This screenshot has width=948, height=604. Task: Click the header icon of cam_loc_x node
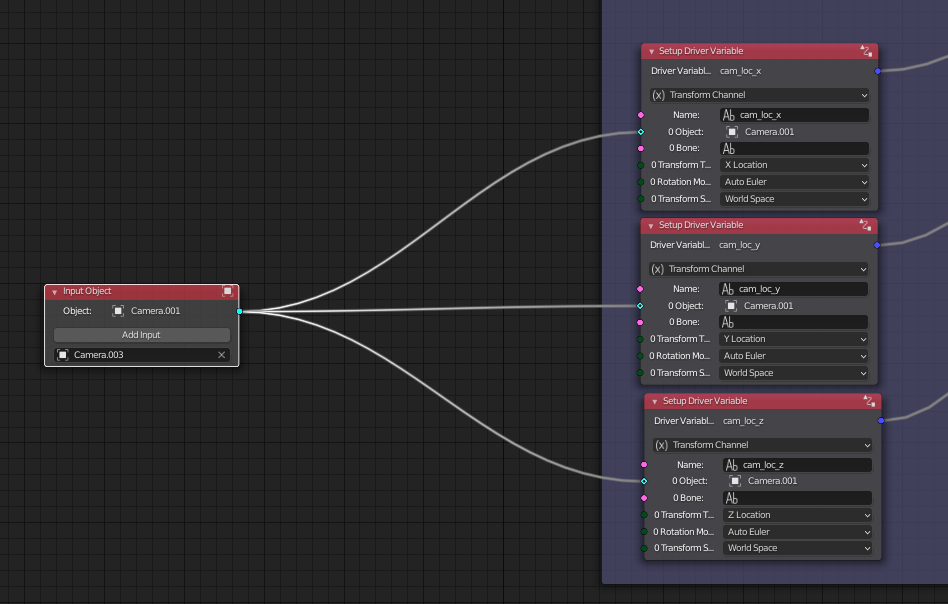tap(866, 51)
